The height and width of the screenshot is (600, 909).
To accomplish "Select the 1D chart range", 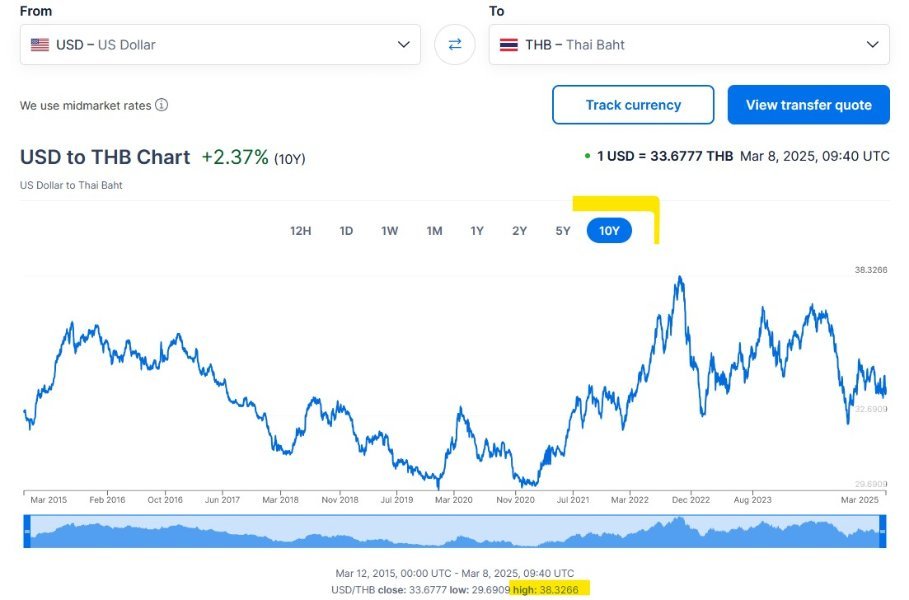I will (x=346, y=231).
